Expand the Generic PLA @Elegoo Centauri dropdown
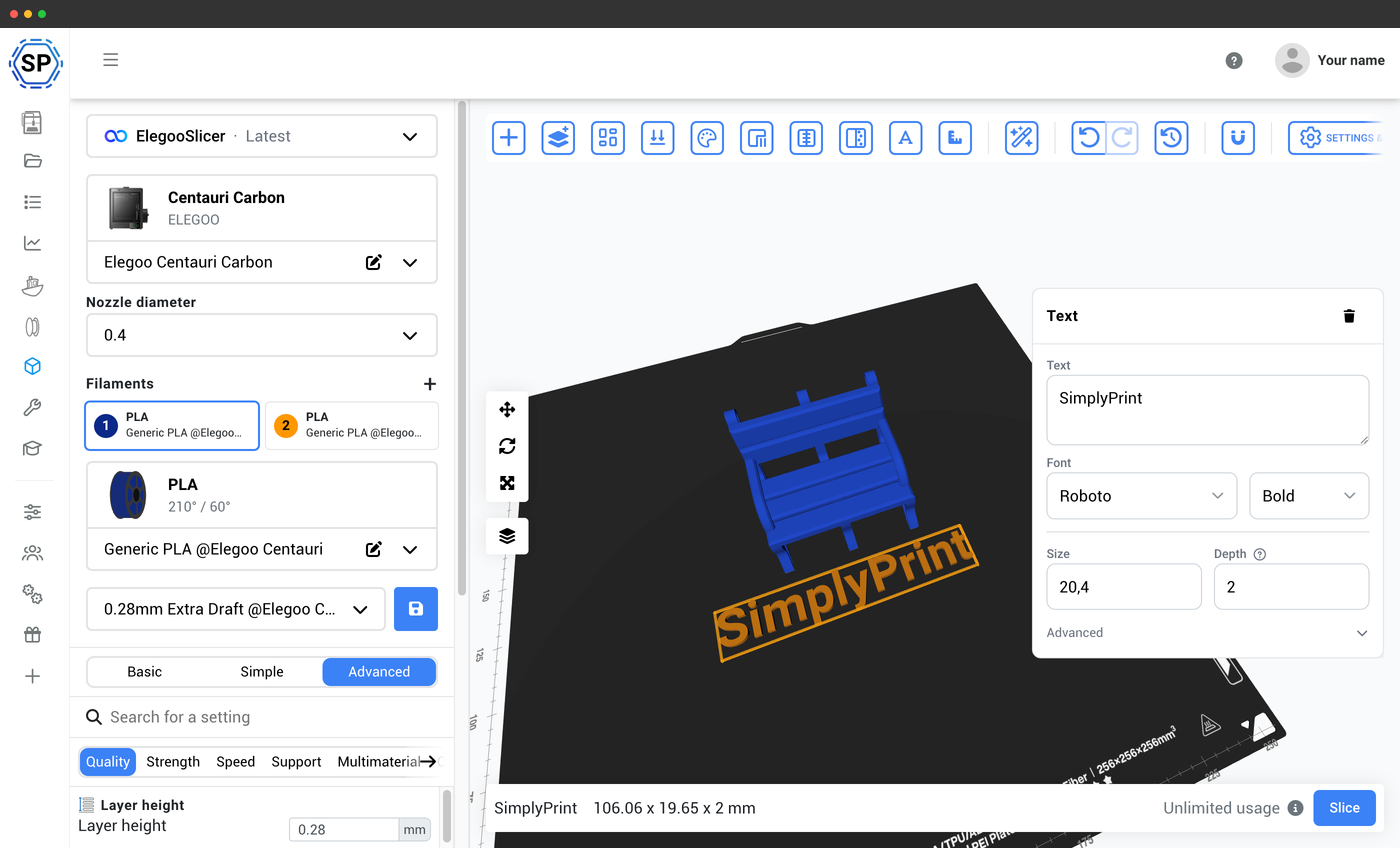 (410, 549)
